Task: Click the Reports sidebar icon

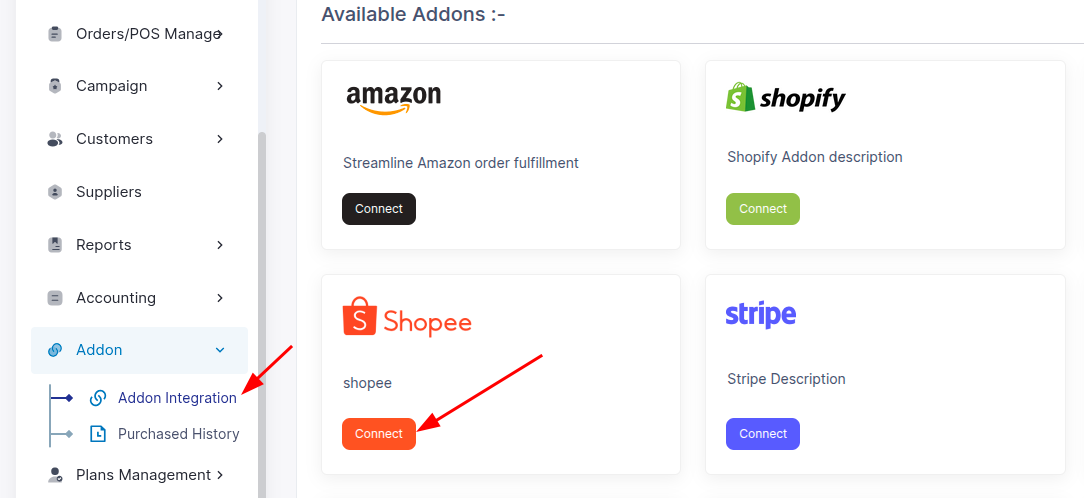Action: 55,245
